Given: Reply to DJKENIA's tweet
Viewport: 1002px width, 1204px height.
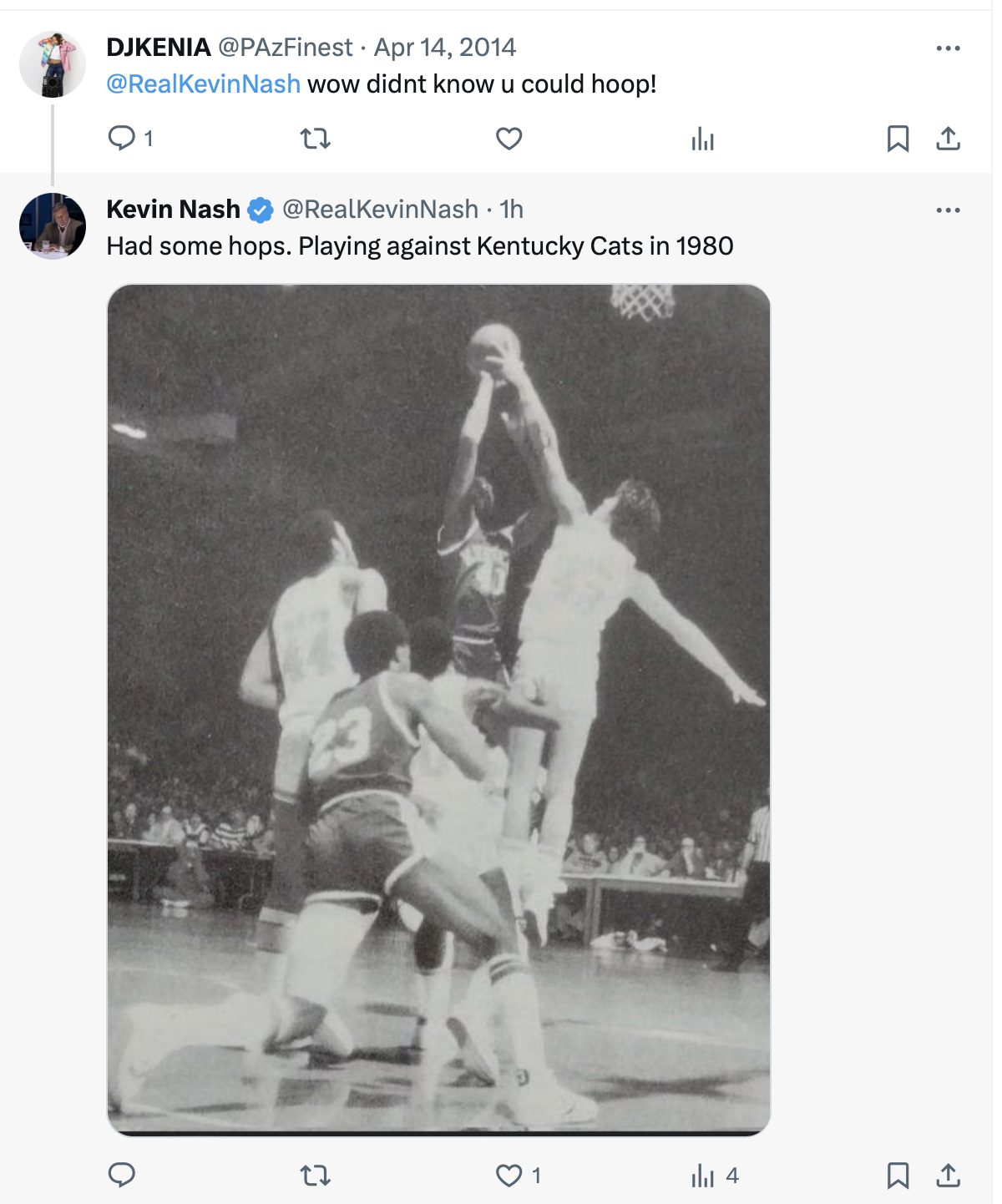Looking at the screenshot, I should pyautogui.click(x=122, y=138).
